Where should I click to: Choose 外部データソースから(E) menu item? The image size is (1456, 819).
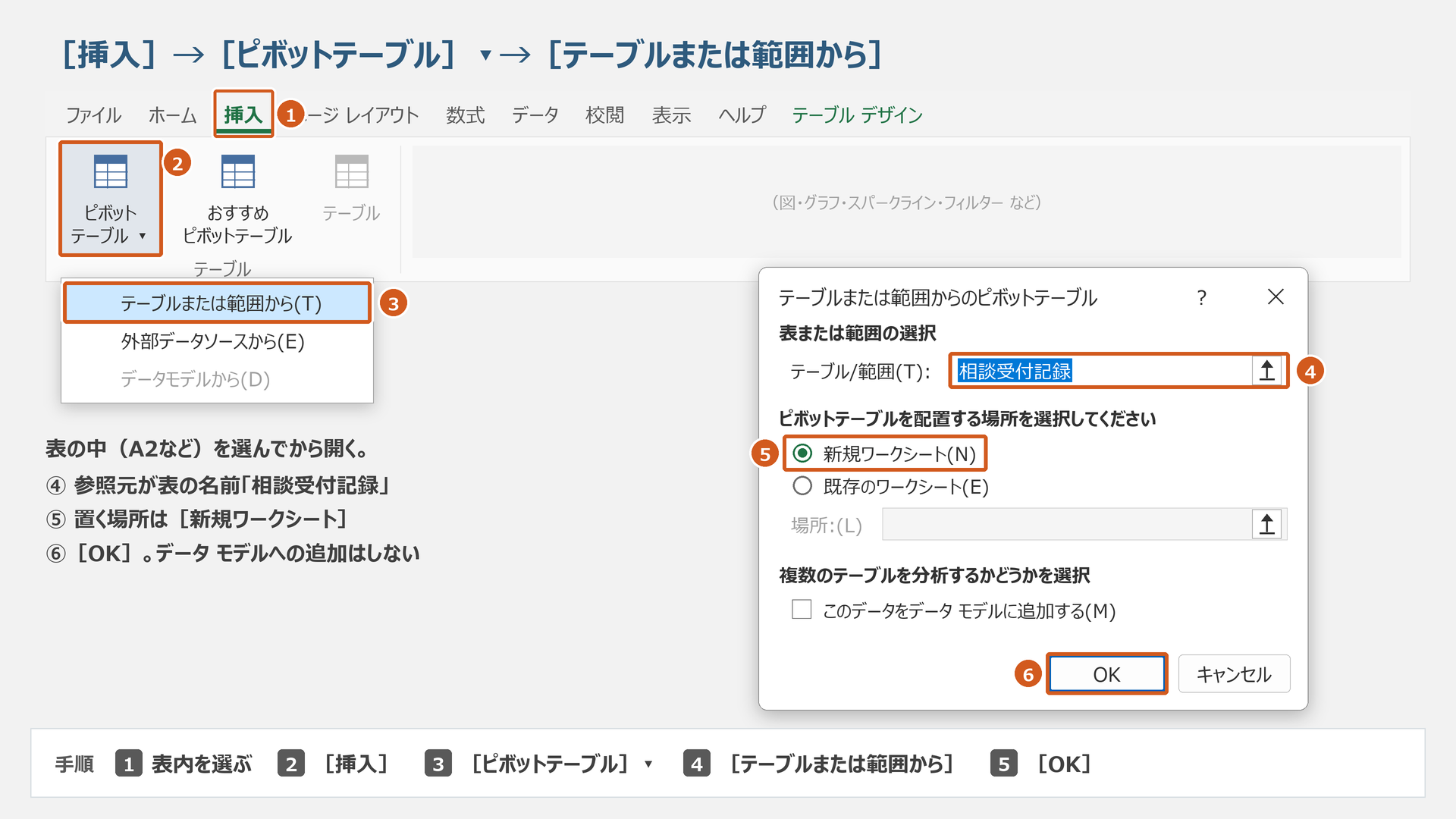(x=218, y=341)
